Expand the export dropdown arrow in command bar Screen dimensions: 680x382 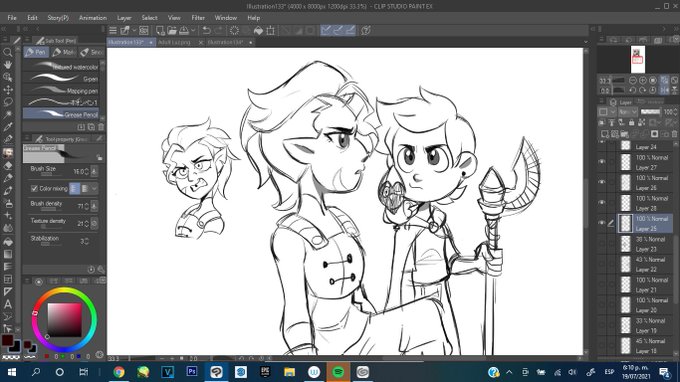click(x=193, y=30)
